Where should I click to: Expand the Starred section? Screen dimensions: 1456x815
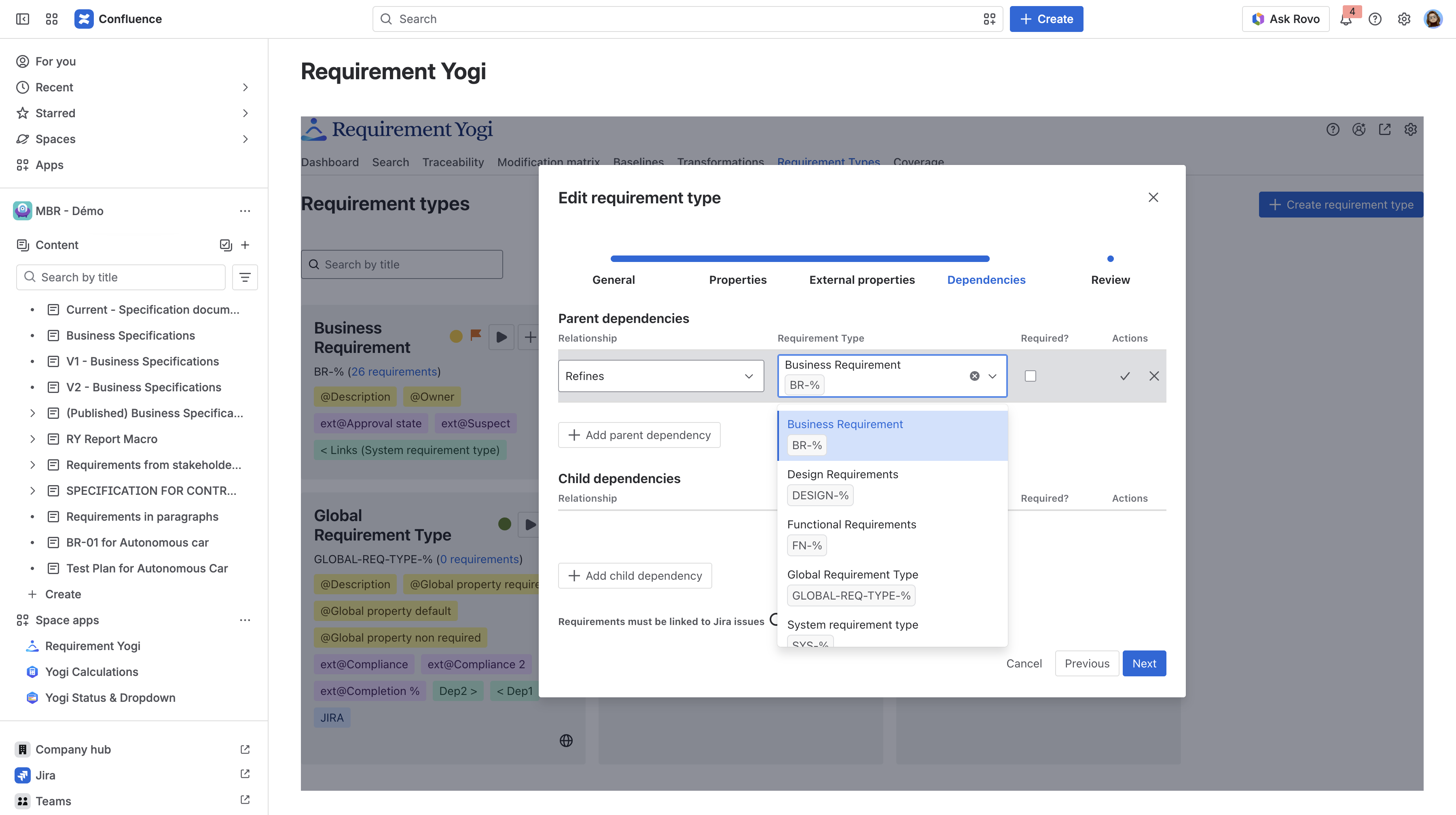click(x=245, y=113)
